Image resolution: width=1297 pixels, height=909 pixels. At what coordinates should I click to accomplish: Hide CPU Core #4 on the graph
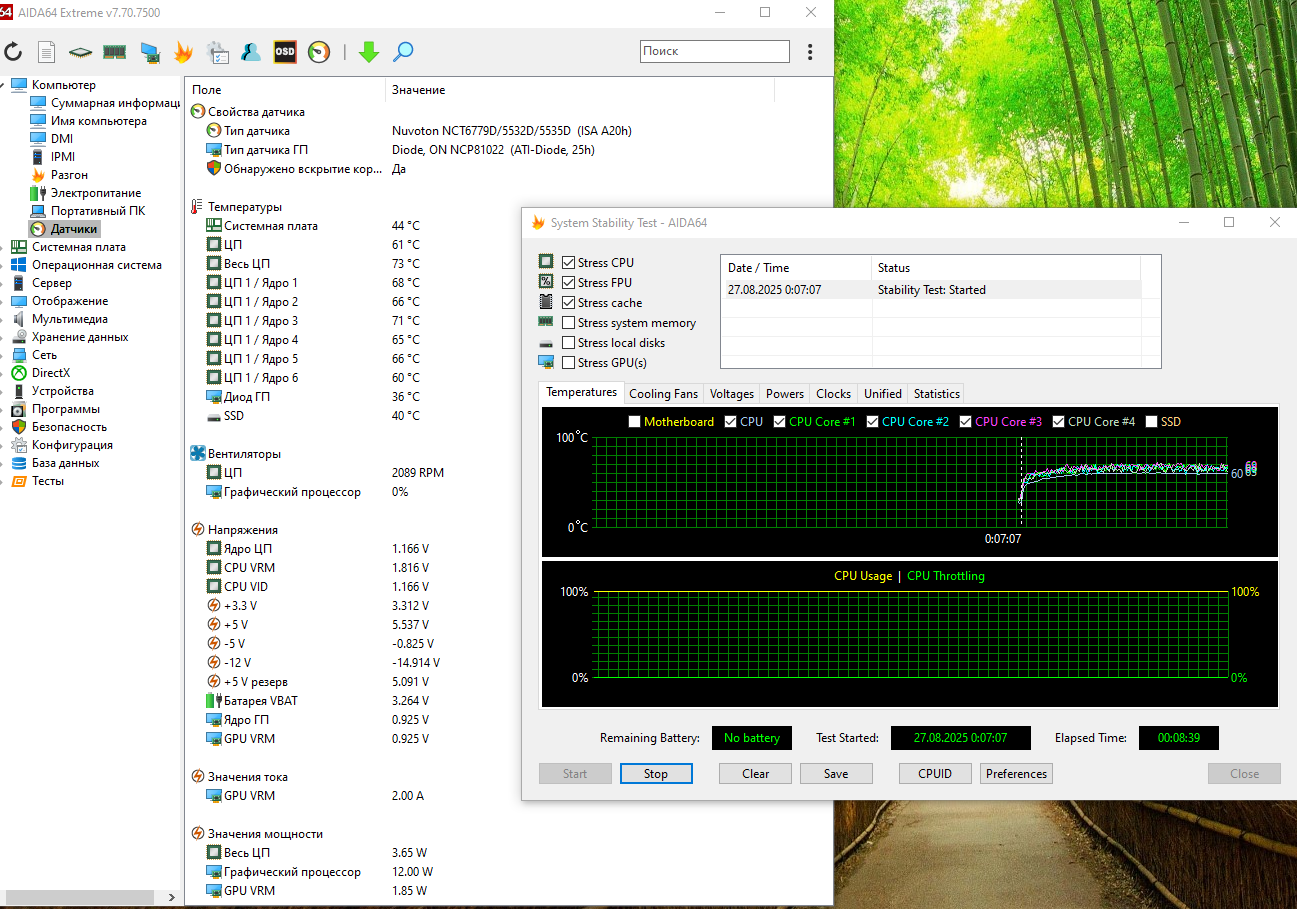click(x=1058, y=422)
